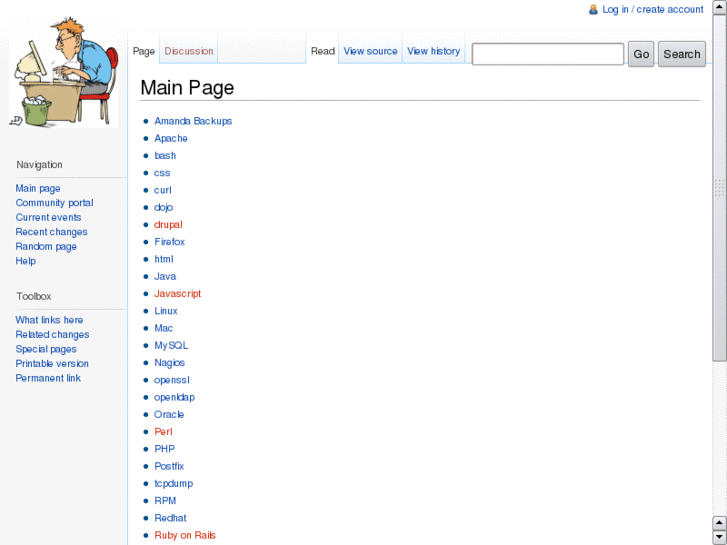Open the html article link
Viewport: 727px width, 545px height.
click(164, 259)
